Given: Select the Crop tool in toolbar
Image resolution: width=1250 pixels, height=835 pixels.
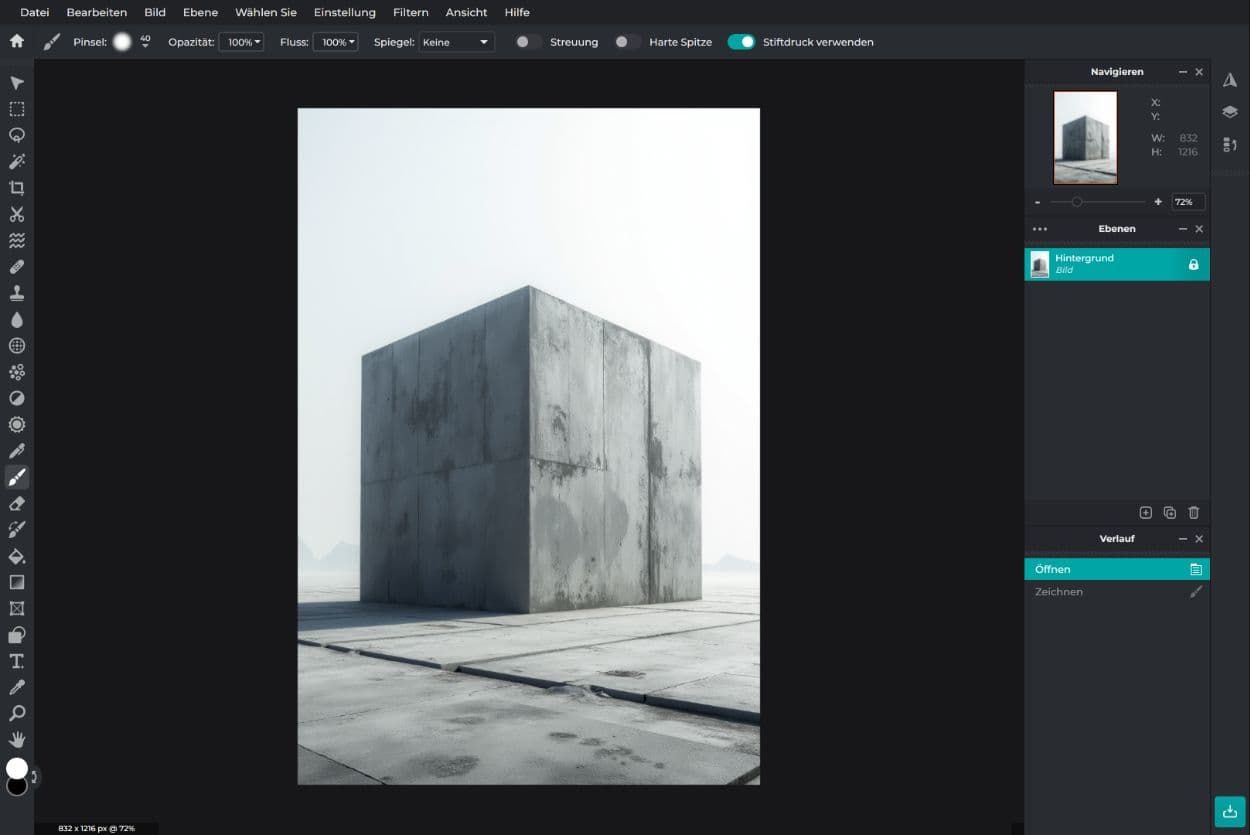Looking at the screenshot, I should (17, 188).
